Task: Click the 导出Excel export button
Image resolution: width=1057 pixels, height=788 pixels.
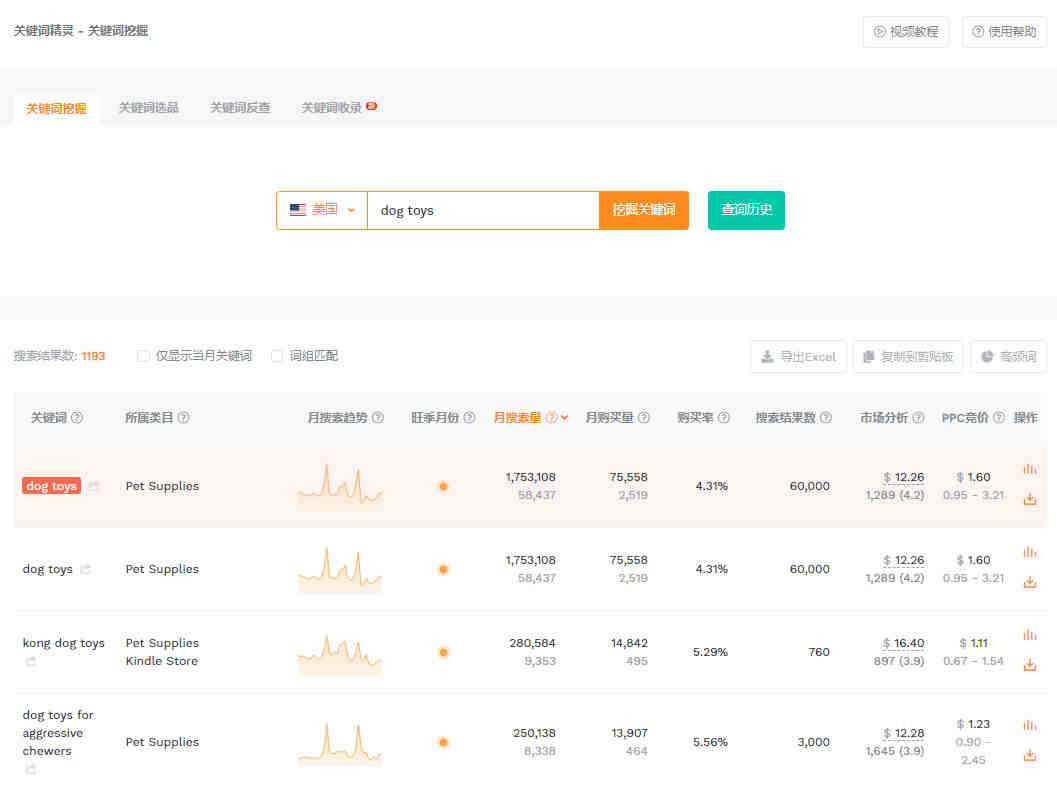Action: (798, 357)
